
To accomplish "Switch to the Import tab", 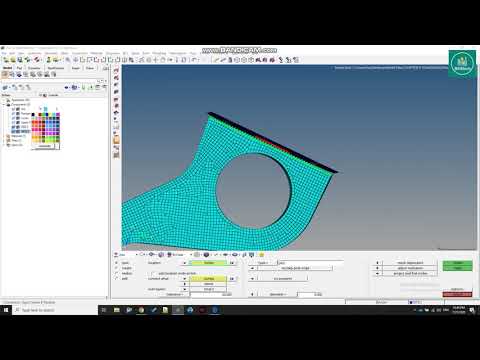I will [x=76, y=68].
